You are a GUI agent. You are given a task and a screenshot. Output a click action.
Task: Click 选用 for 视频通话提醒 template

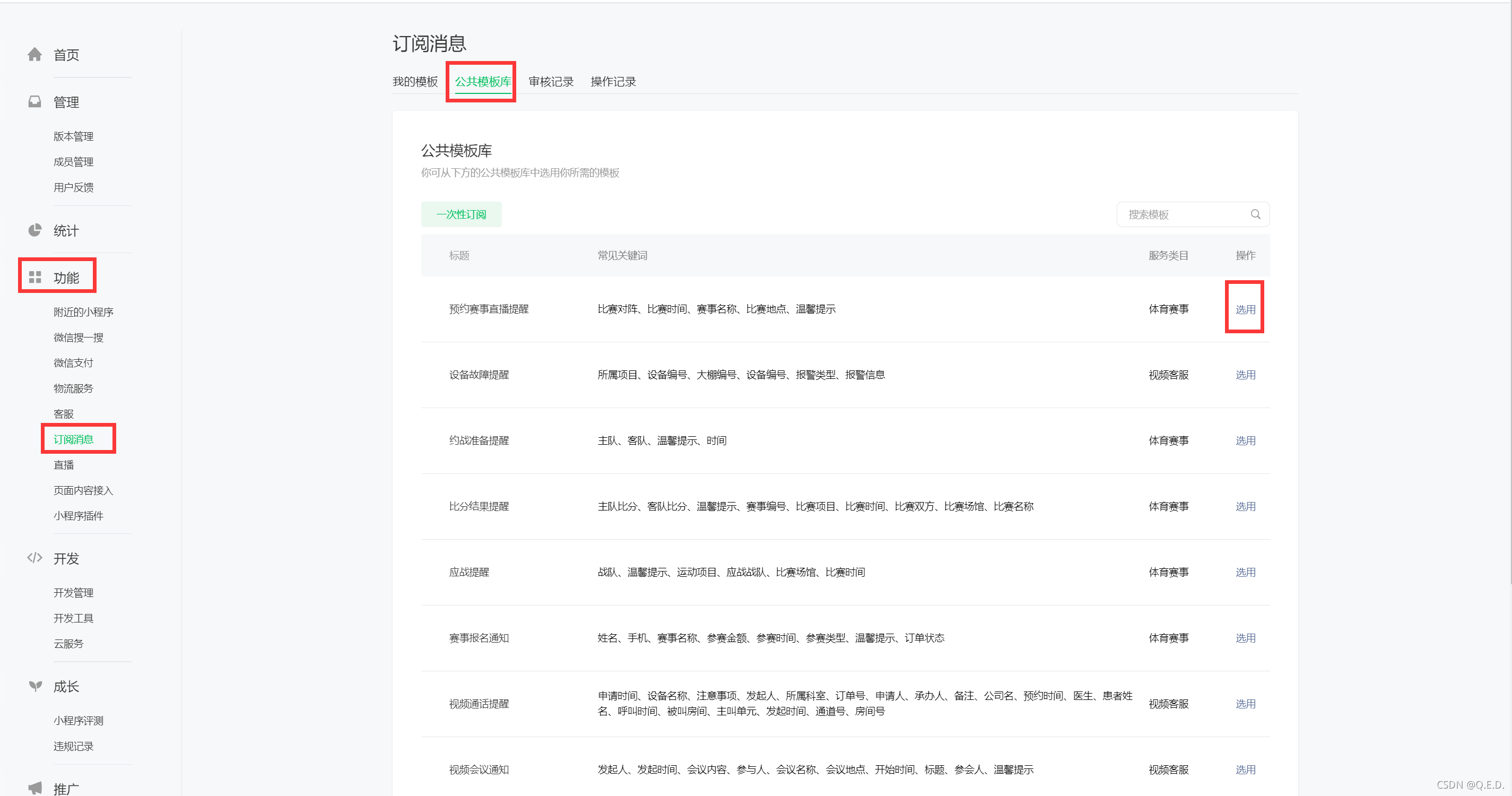[x=1245, y=703]
